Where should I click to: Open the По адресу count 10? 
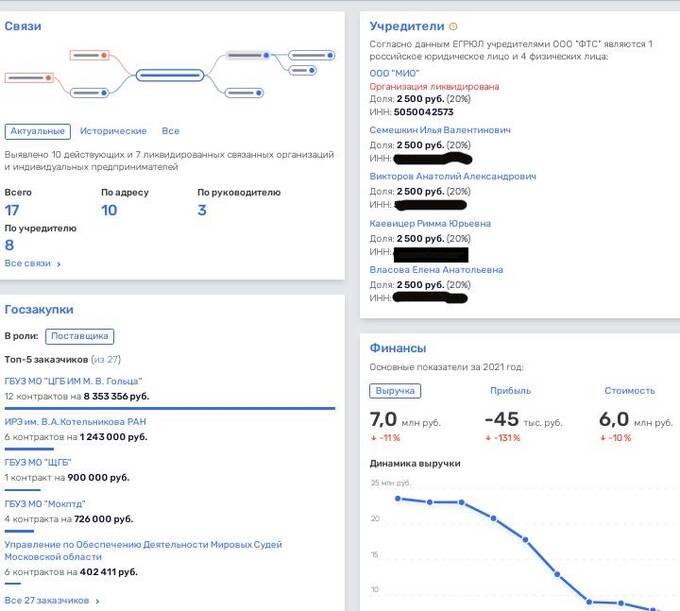(x=109, y=210)
